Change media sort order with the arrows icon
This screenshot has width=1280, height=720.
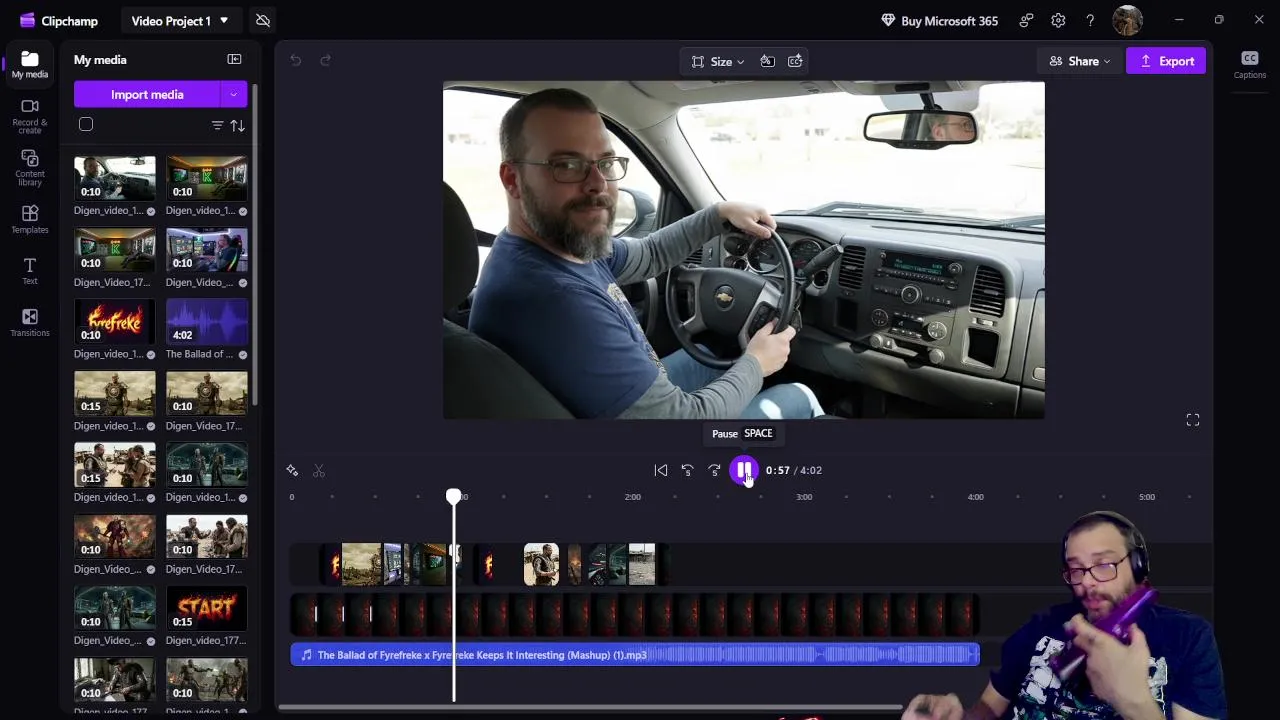(238, 125)
